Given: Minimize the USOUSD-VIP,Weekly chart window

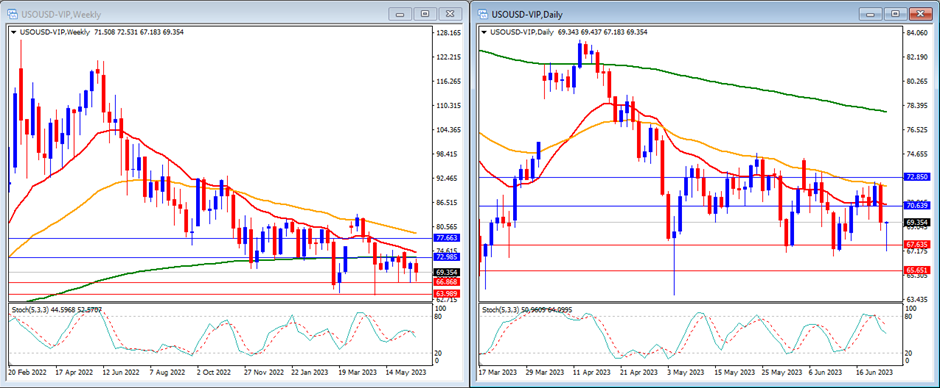Looking at the screenshot, I should coord(400,14).
